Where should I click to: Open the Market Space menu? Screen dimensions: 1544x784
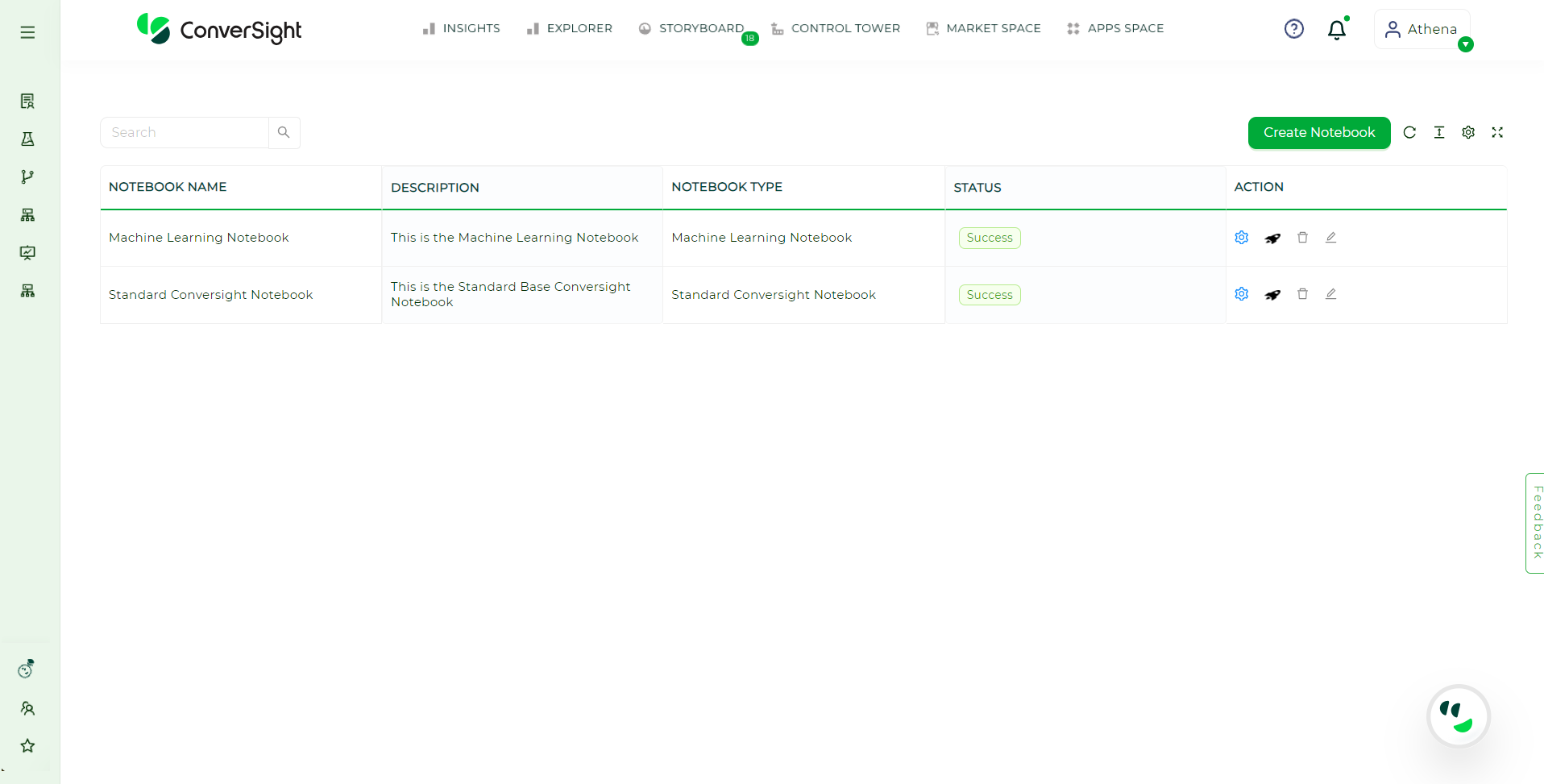pyautogui.click(x=984, y=28)
